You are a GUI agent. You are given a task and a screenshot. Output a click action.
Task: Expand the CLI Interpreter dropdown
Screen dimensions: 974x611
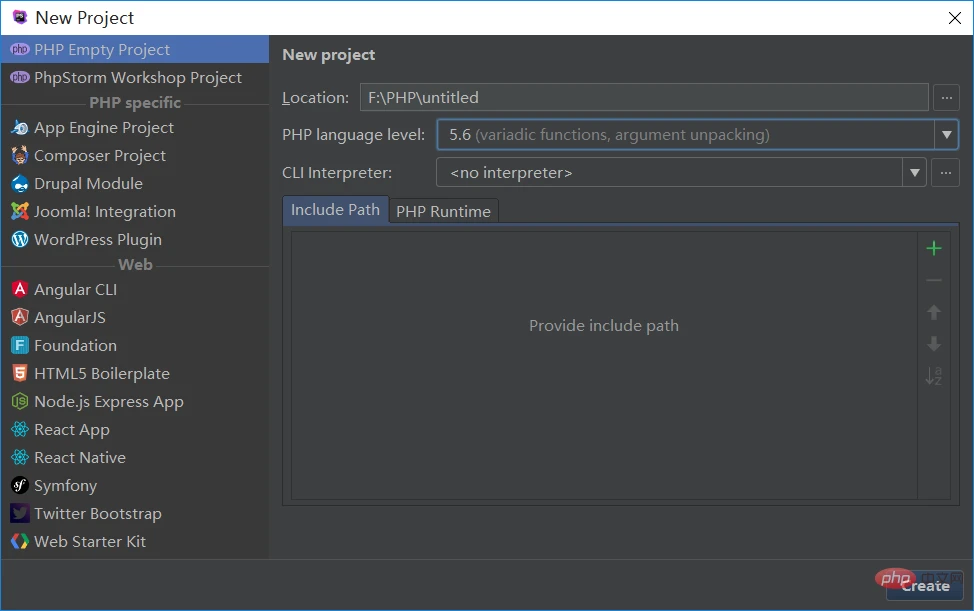pos(914,172)
